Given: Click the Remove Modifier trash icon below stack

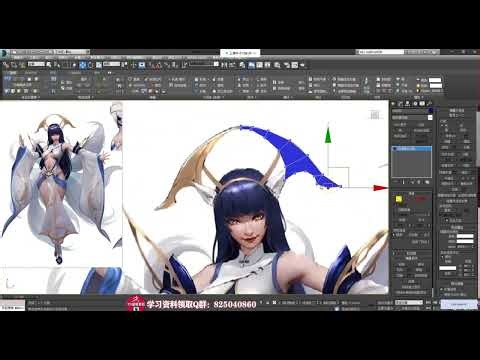Looking at the screenshot, I should pos(420,182).
